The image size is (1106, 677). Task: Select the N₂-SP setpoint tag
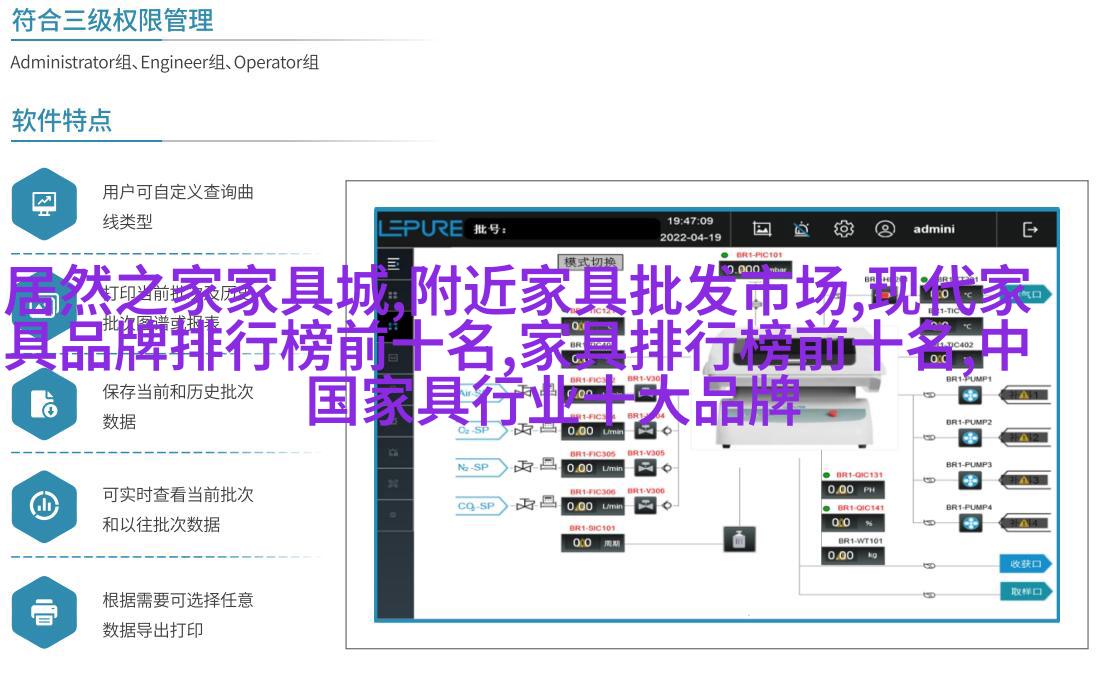pyautogui.click(x=479, y=467)
